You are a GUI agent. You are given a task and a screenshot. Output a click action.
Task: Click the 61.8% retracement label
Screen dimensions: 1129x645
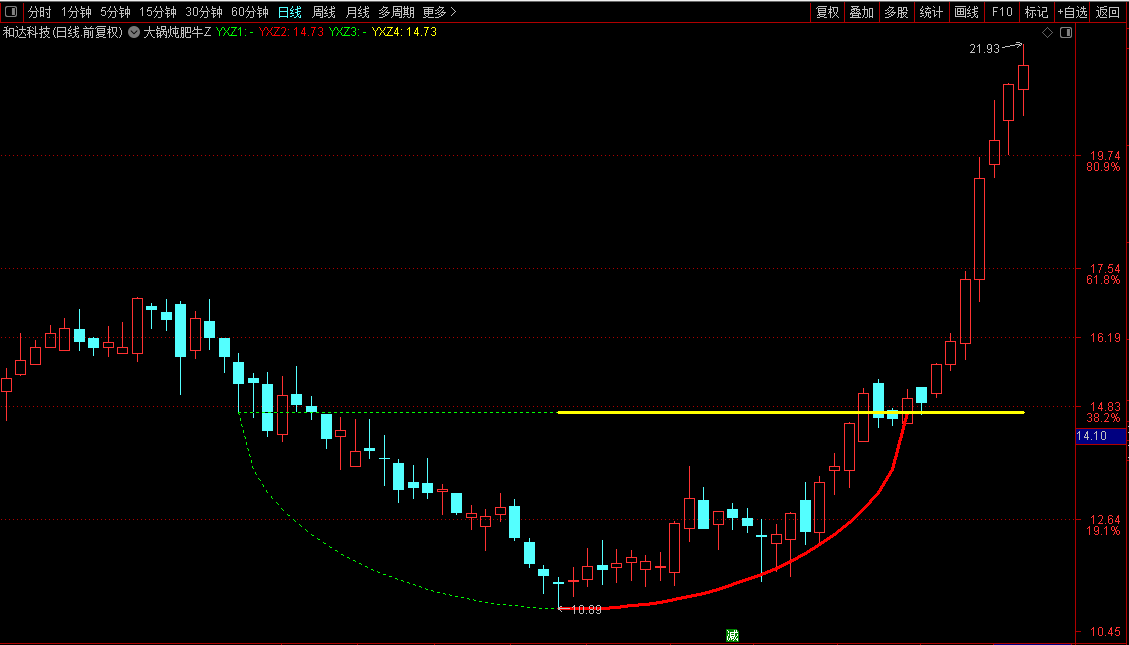[1104, 280]
